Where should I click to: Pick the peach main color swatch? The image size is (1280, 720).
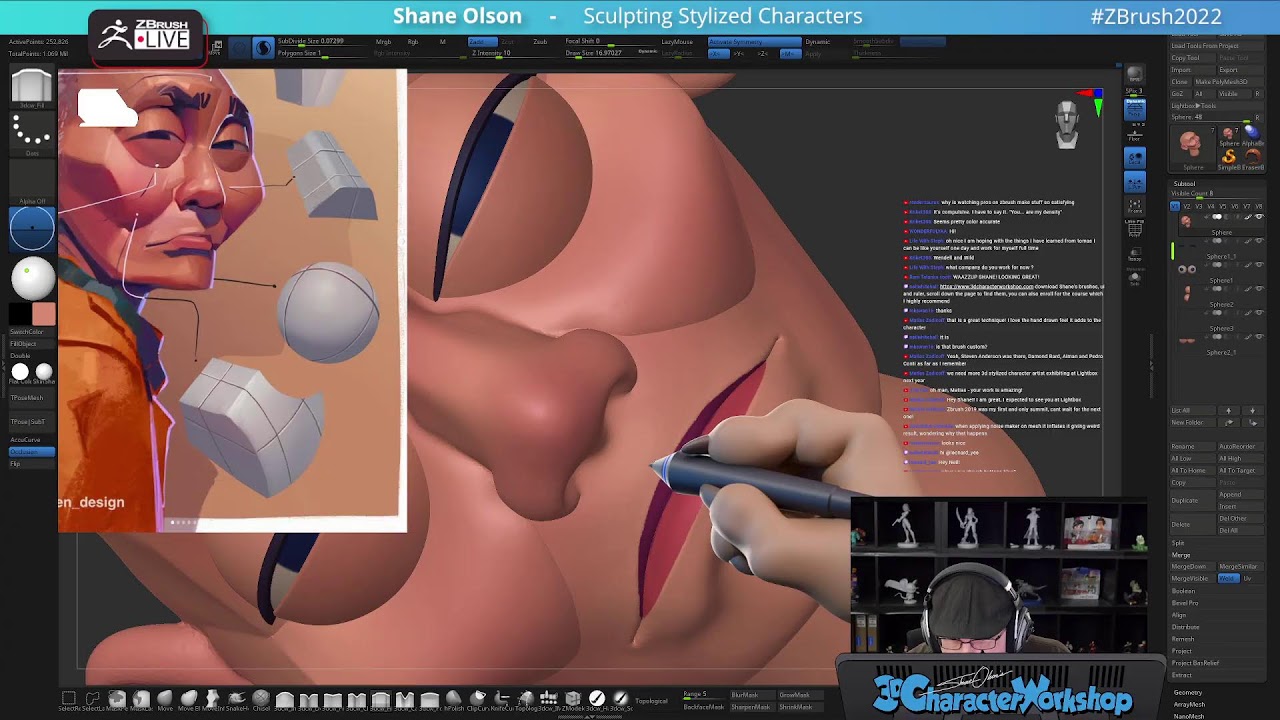tap(44, 314)
